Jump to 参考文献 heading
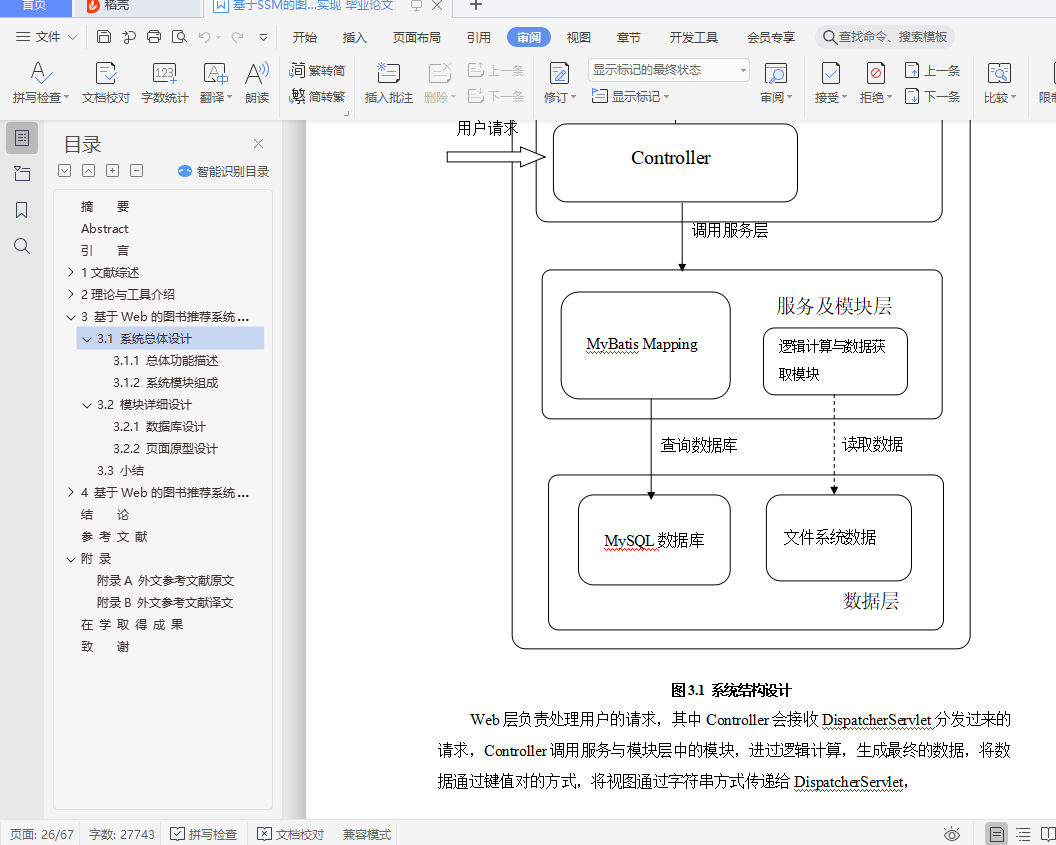Screen dimensions: 1056x845 [x=114, y=537]
